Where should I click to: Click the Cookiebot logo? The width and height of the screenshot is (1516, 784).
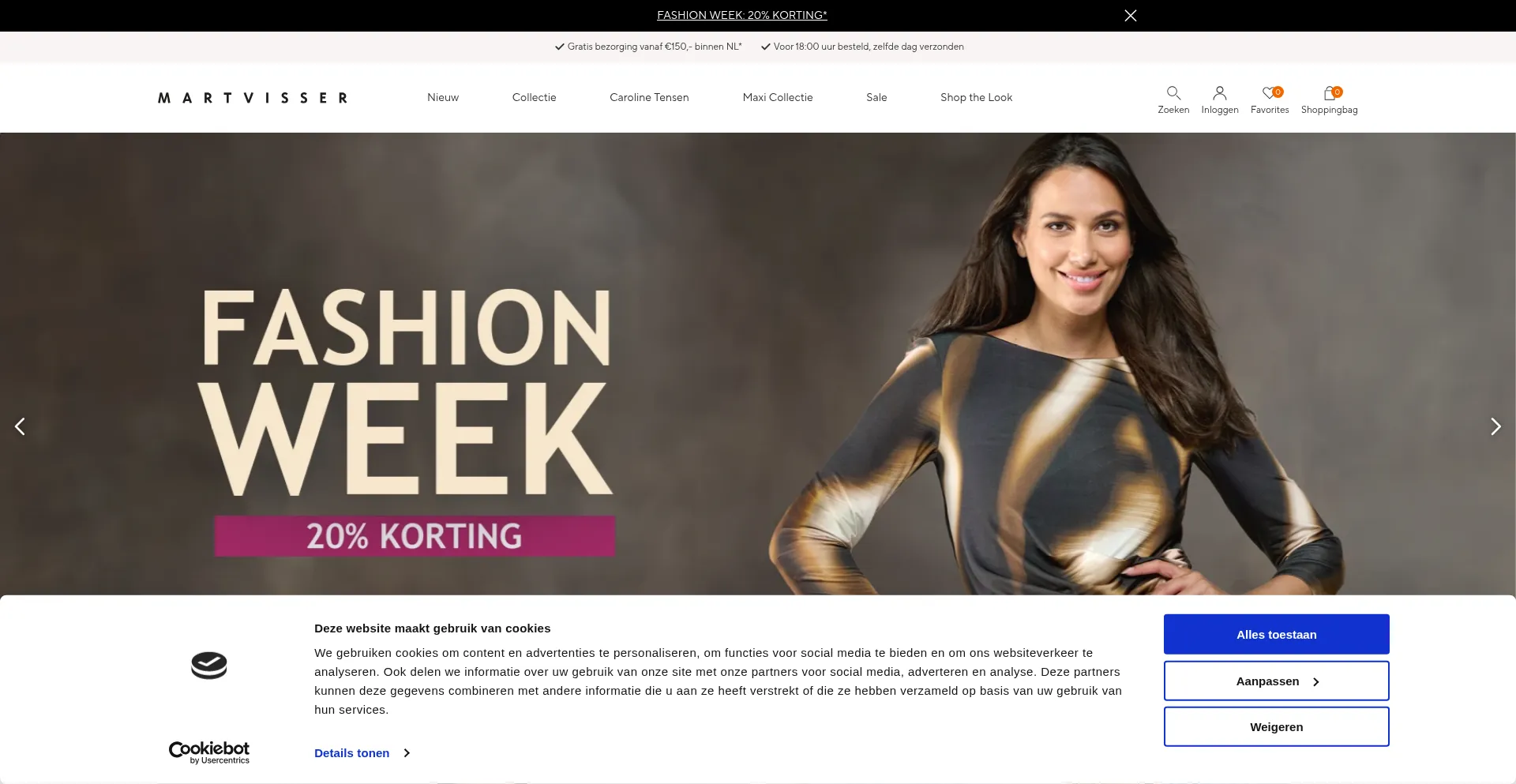pyautogui.click(x=209, y=752)
